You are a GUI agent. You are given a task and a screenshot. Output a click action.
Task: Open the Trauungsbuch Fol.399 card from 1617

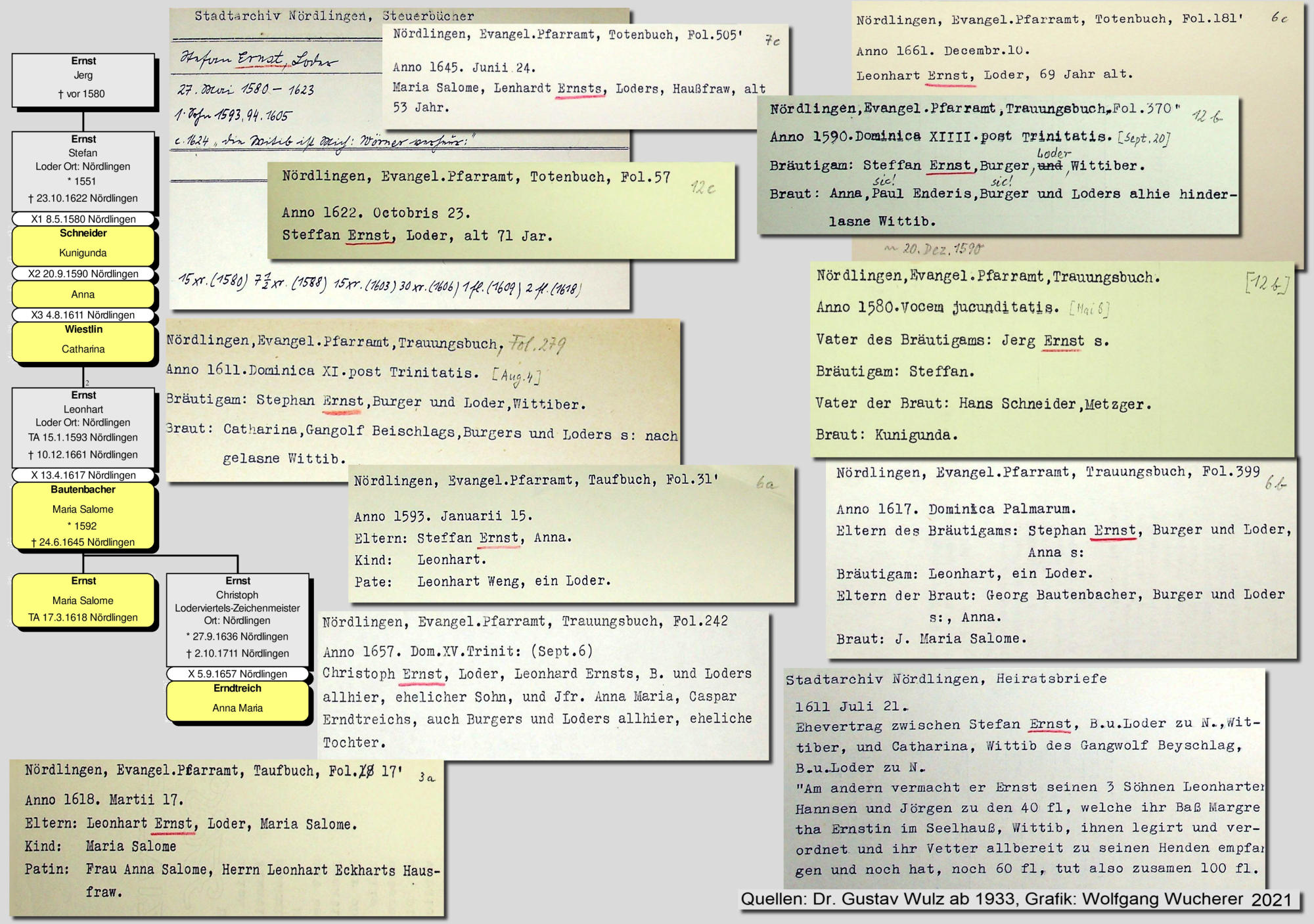tap(1061, 558)
